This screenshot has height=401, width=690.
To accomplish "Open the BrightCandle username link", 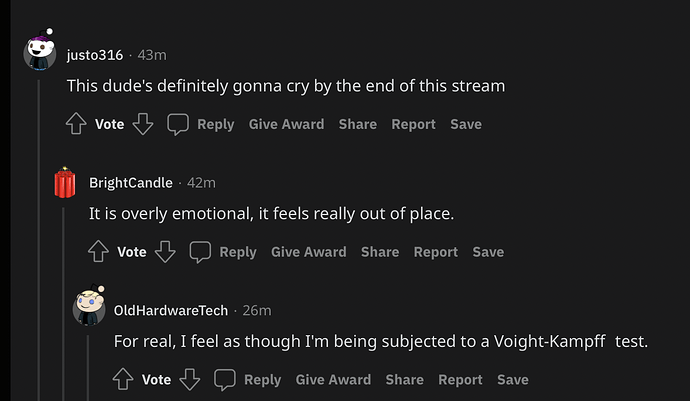I will click(131, 182).
